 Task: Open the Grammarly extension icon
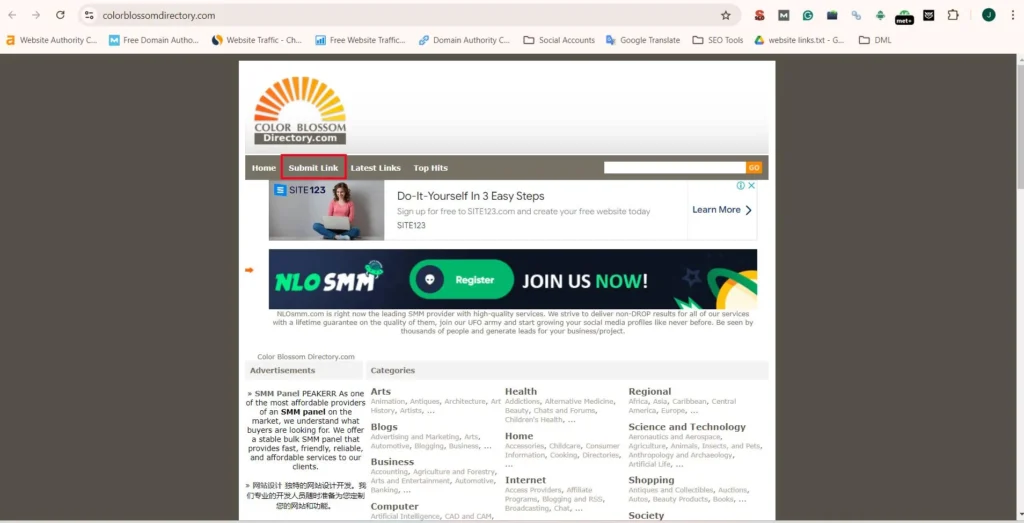point(808,15)
